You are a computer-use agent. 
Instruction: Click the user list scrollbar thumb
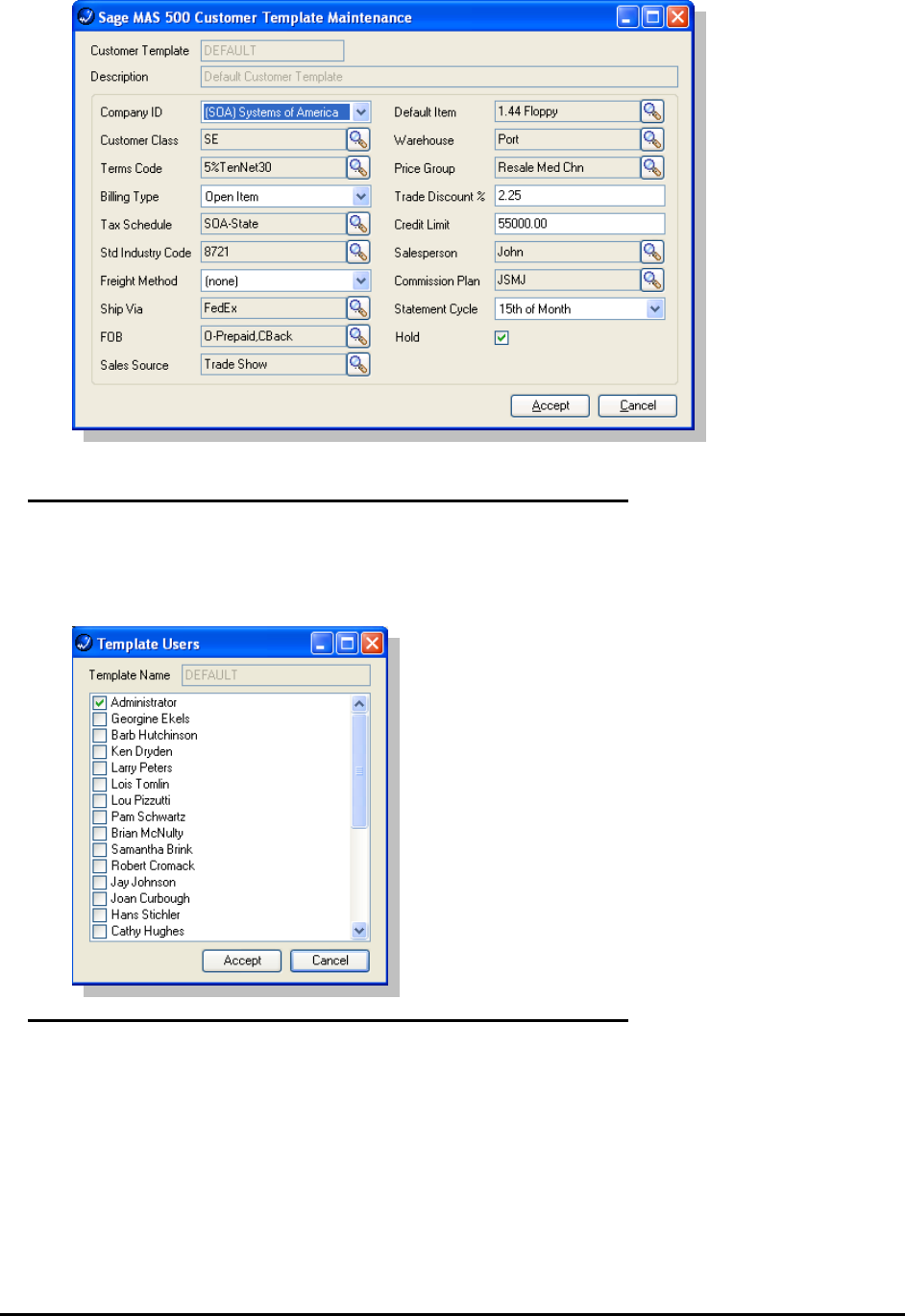359,770
